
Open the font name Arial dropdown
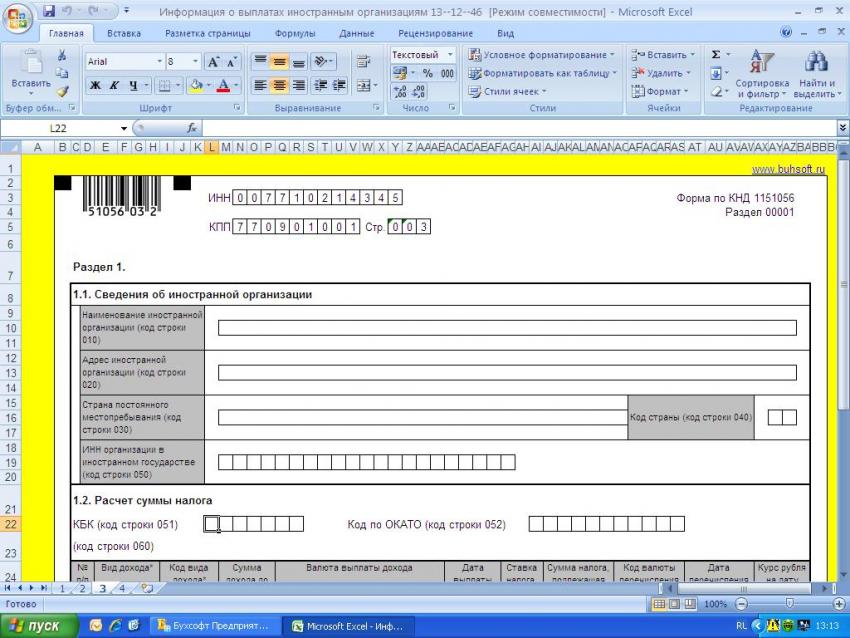159,62
